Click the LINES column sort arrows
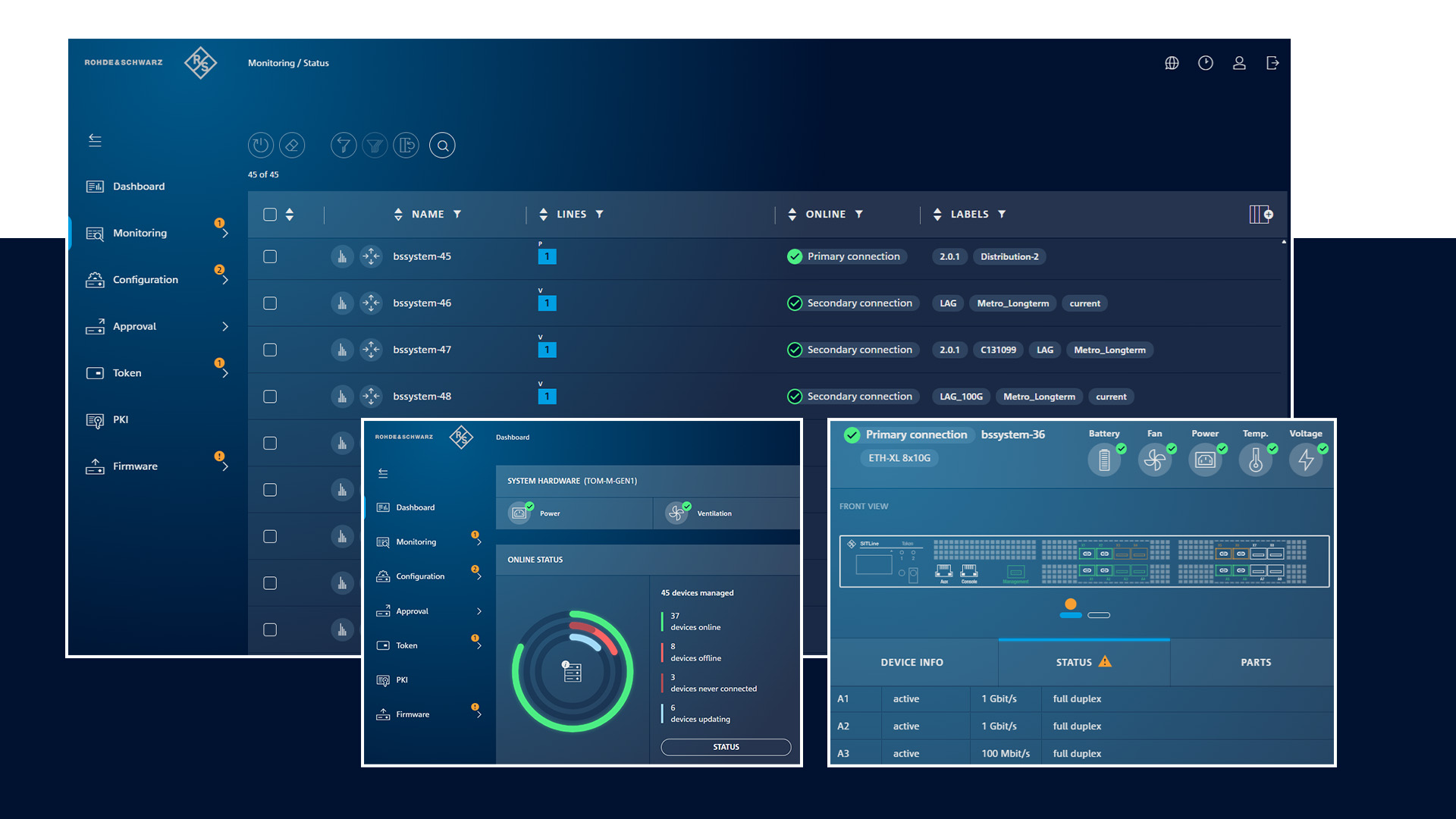The width and height of the screenshot is (1456, 819). click(543, 215)
